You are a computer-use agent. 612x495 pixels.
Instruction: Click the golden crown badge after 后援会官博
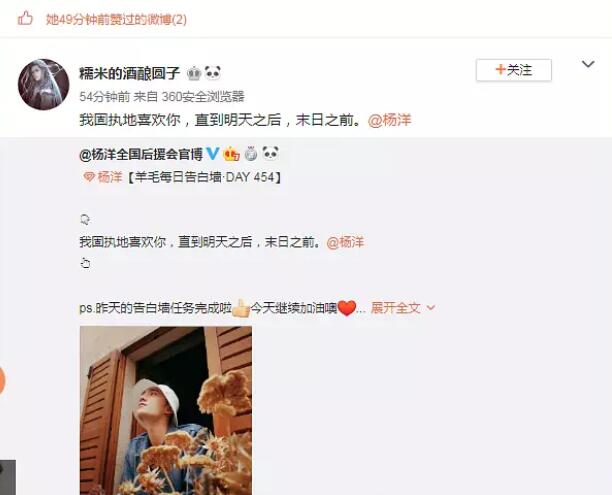231,154
